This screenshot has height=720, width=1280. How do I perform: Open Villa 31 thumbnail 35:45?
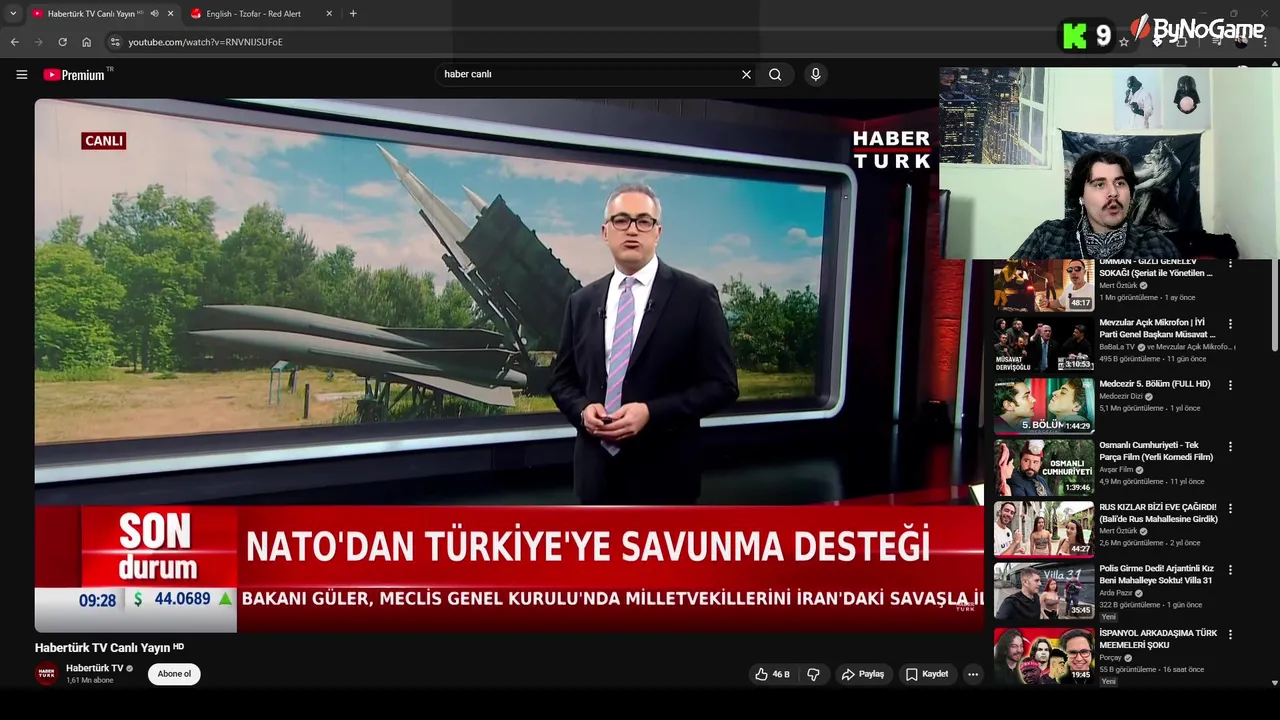[x=1043, y=590]
